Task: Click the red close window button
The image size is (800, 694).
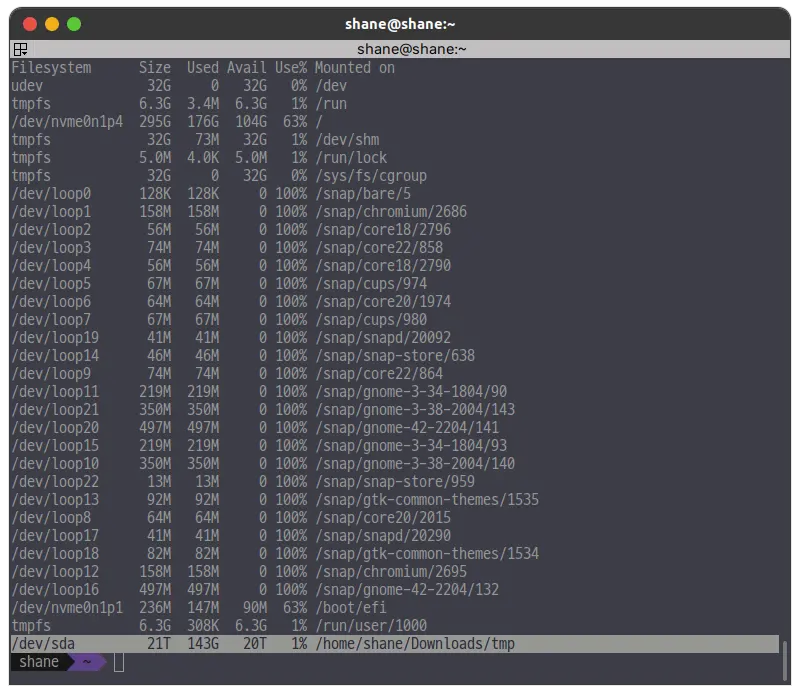Action: 30,24
